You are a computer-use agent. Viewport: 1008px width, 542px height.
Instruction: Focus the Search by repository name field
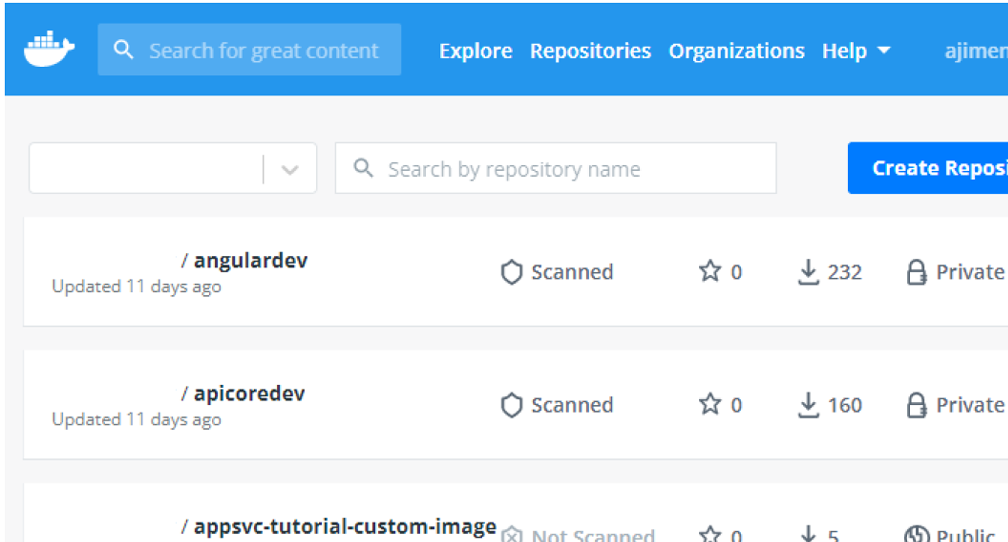pos(570,169)
